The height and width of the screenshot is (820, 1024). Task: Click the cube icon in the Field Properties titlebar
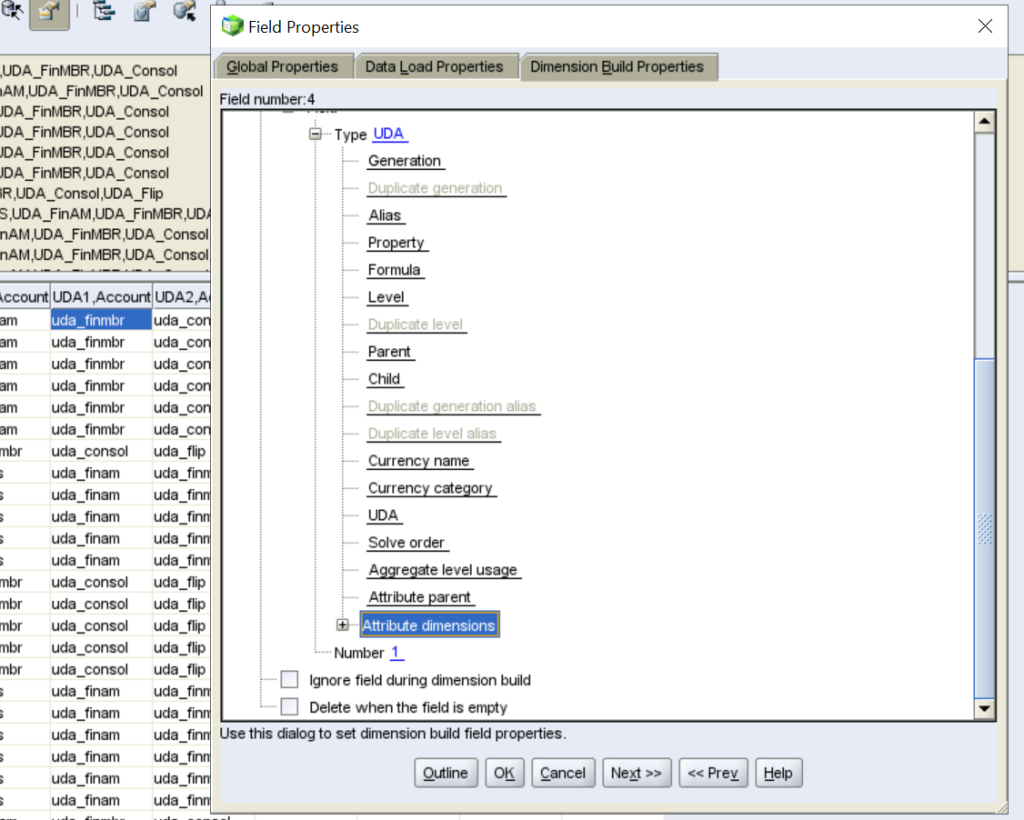tap(231, 27)
